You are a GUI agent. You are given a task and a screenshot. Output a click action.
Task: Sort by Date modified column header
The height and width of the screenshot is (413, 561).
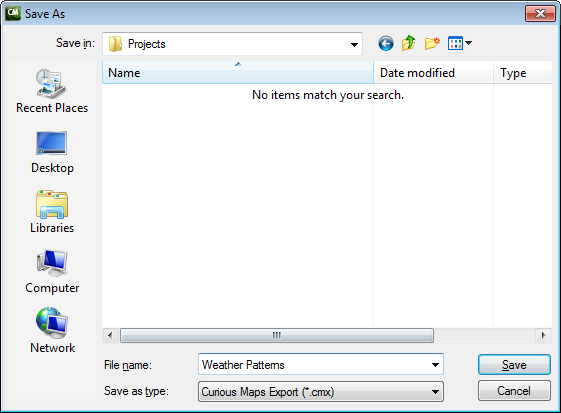433,73
